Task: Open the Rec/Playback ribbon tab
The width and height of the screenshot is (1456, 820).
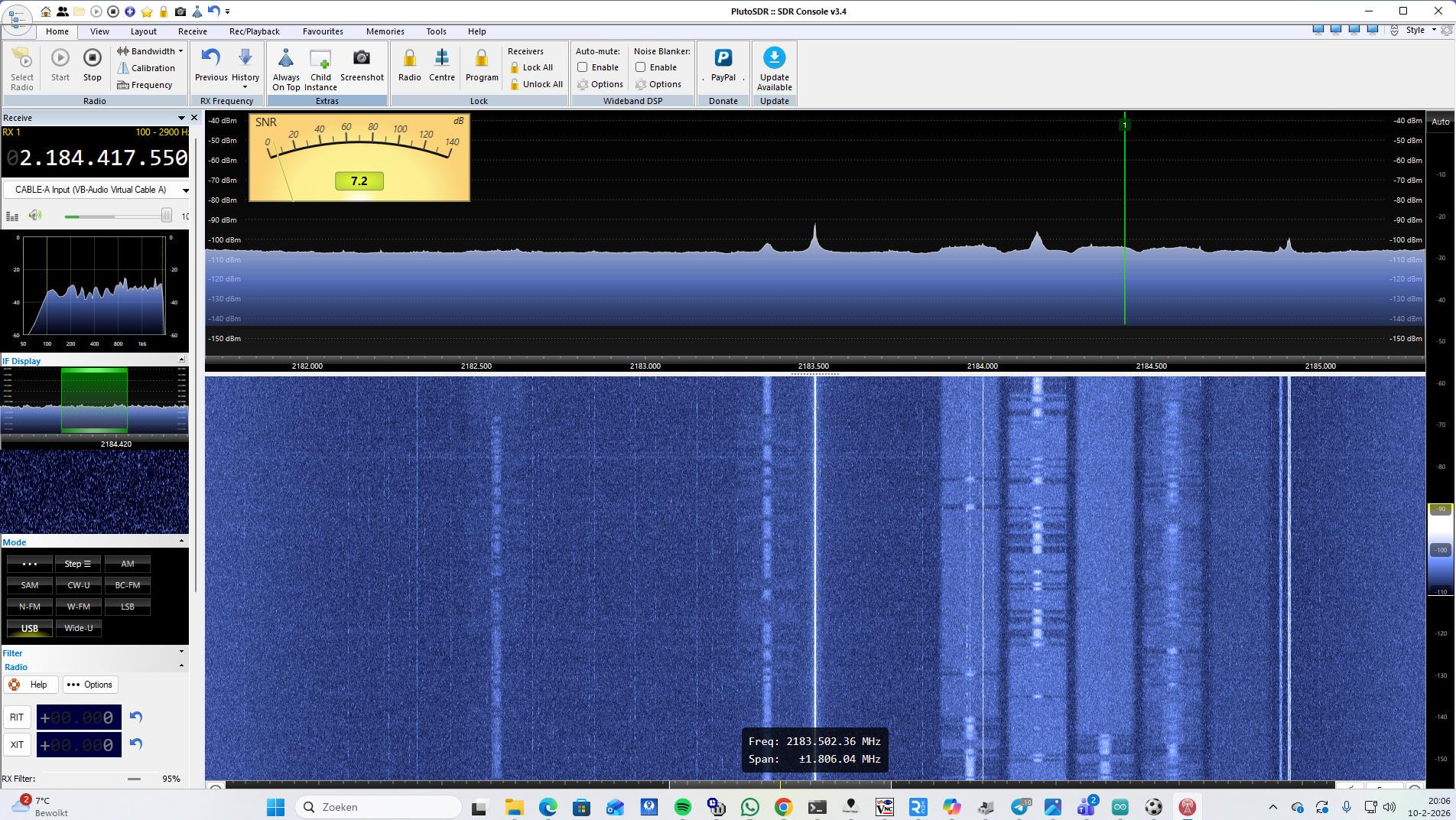Action: pyautogui.click(x=254, y=31)
